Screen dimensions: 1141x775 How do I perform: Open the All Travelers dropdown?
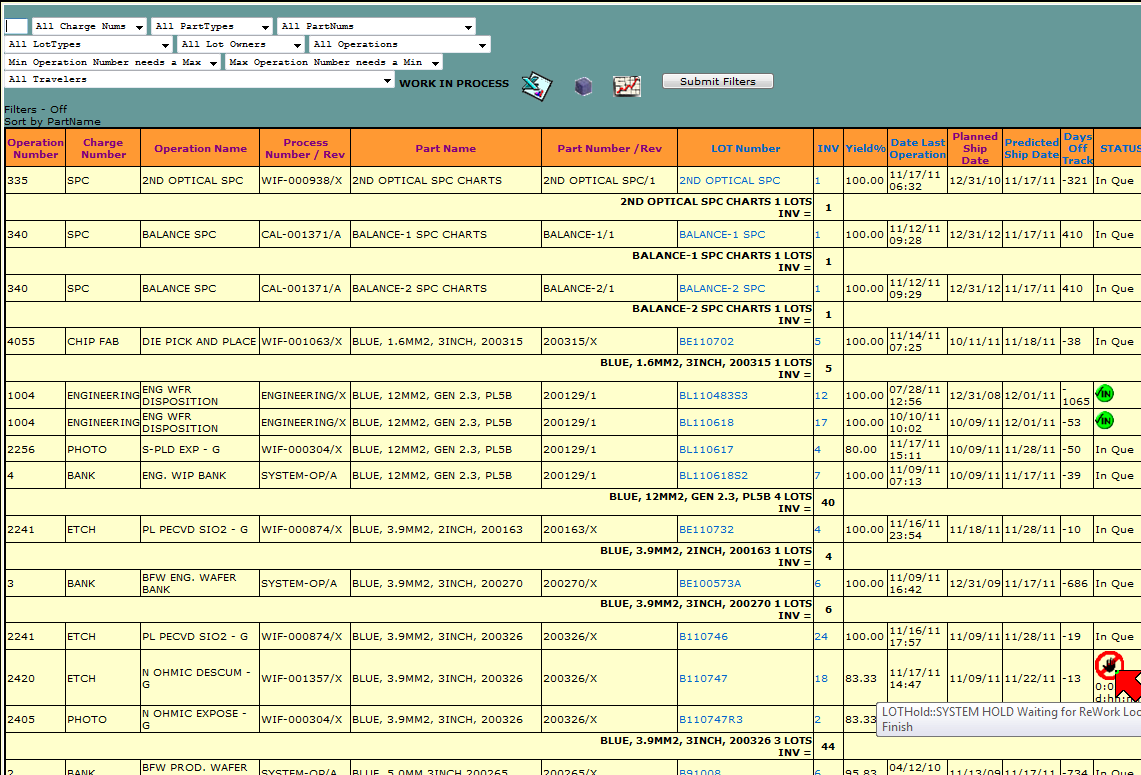tap(200, 79)
